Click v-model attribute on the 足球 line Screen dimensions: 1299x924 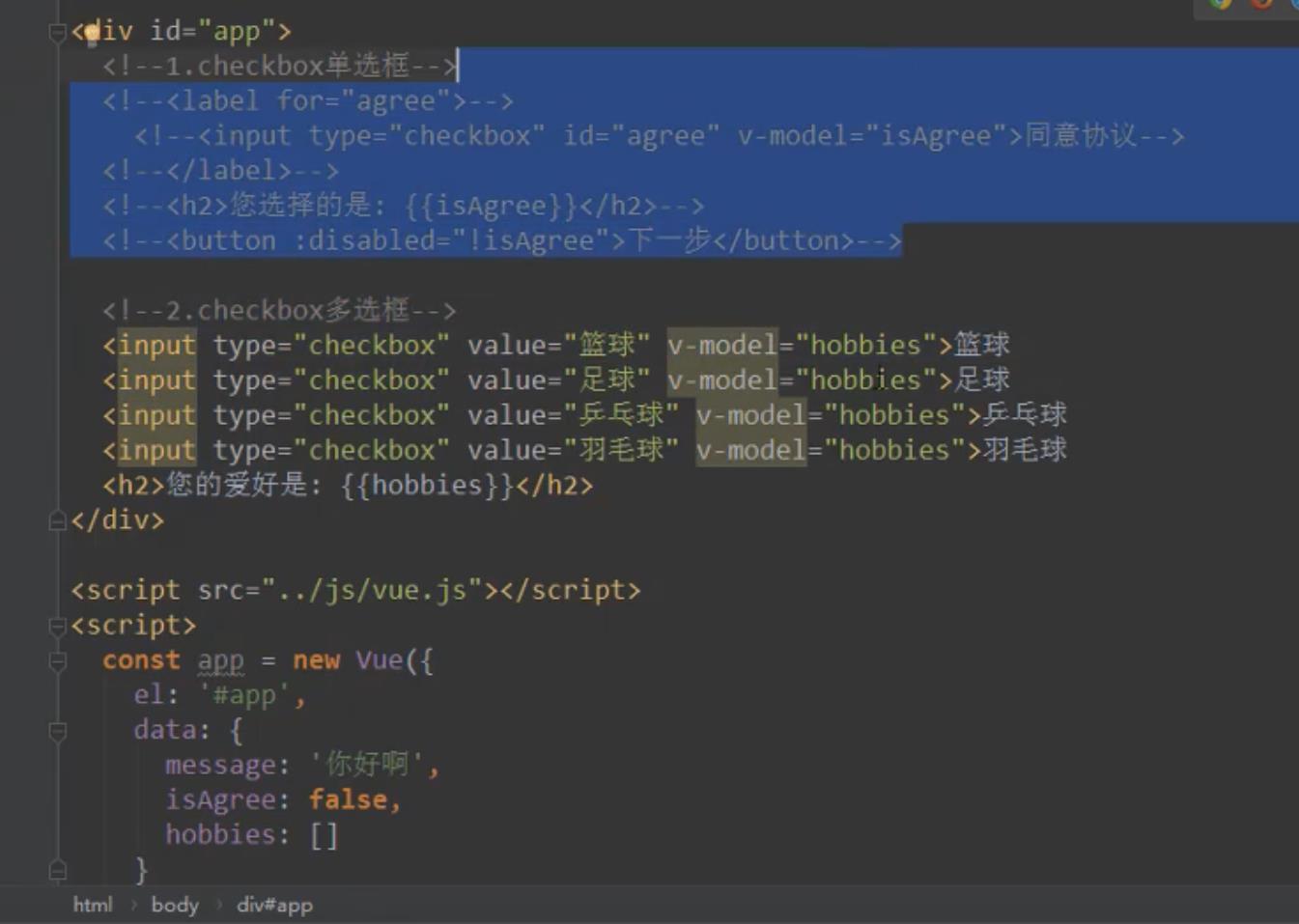click(721, 379)
